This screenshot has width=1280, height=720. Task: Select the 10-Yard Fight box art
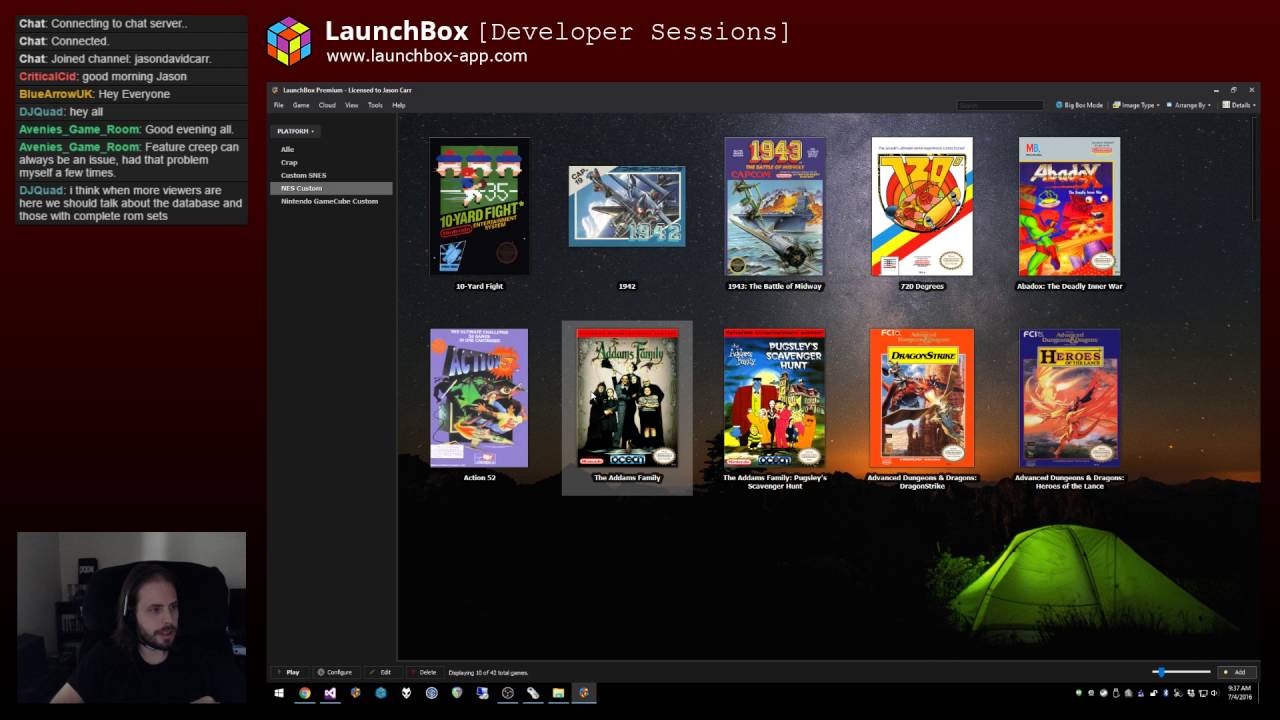click(480, 206)
